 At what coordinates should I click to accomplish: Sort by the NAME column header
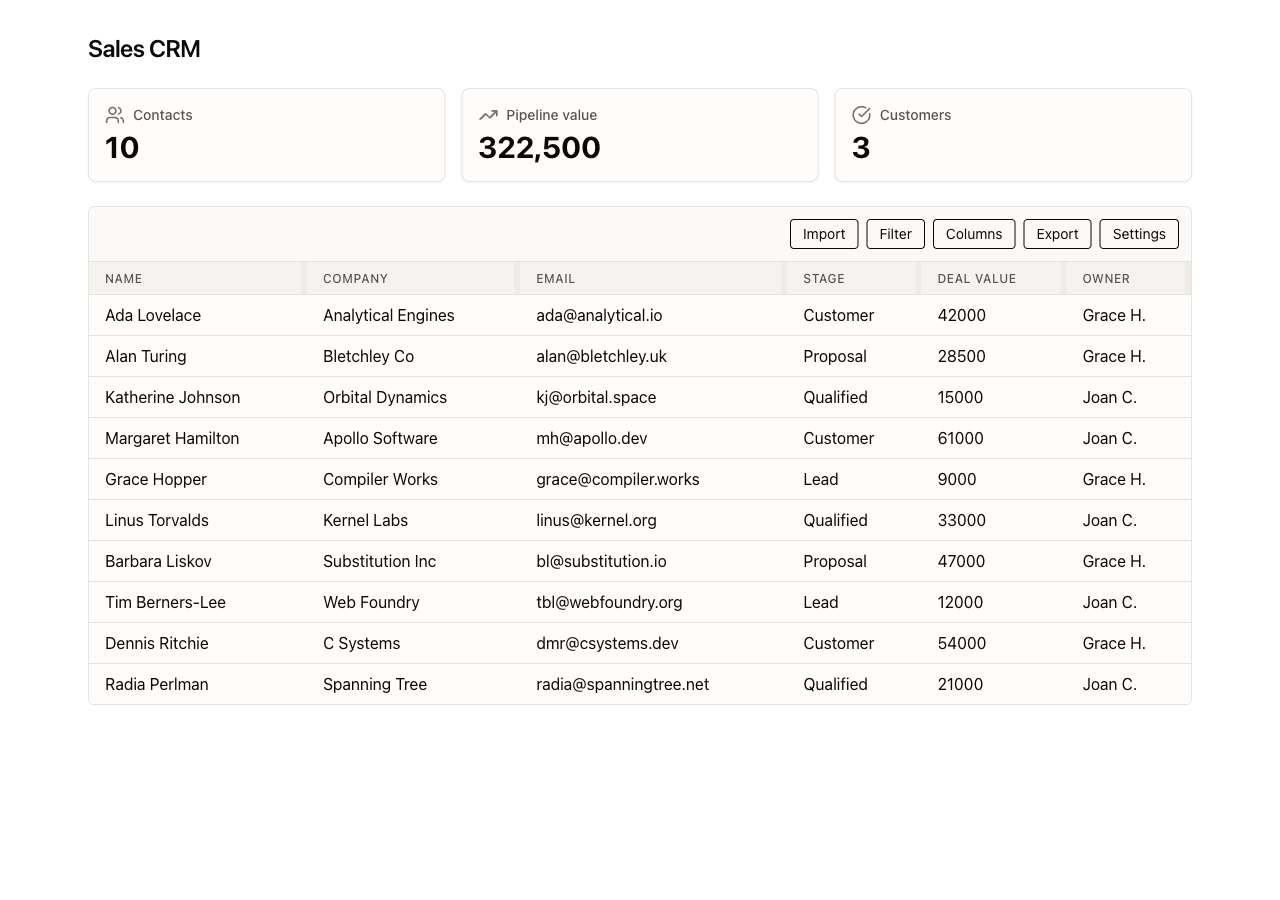(196, 279)
